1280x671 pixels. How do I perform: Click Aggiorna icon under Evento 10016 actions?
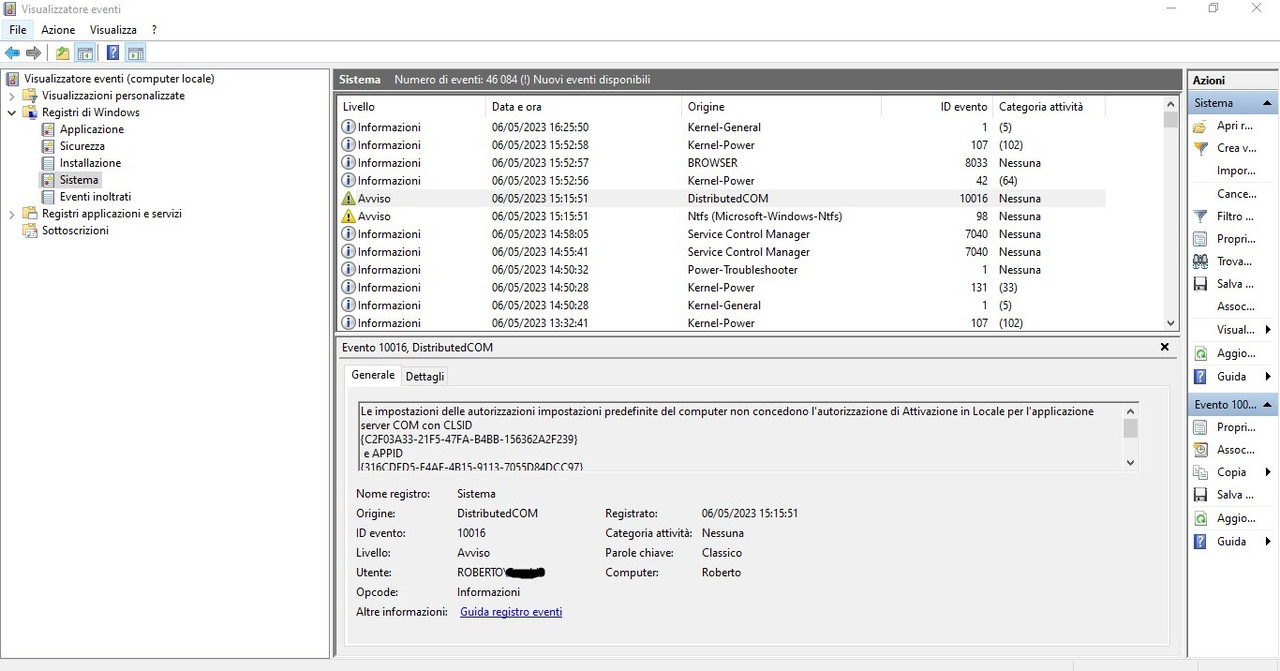point(1200,518)
